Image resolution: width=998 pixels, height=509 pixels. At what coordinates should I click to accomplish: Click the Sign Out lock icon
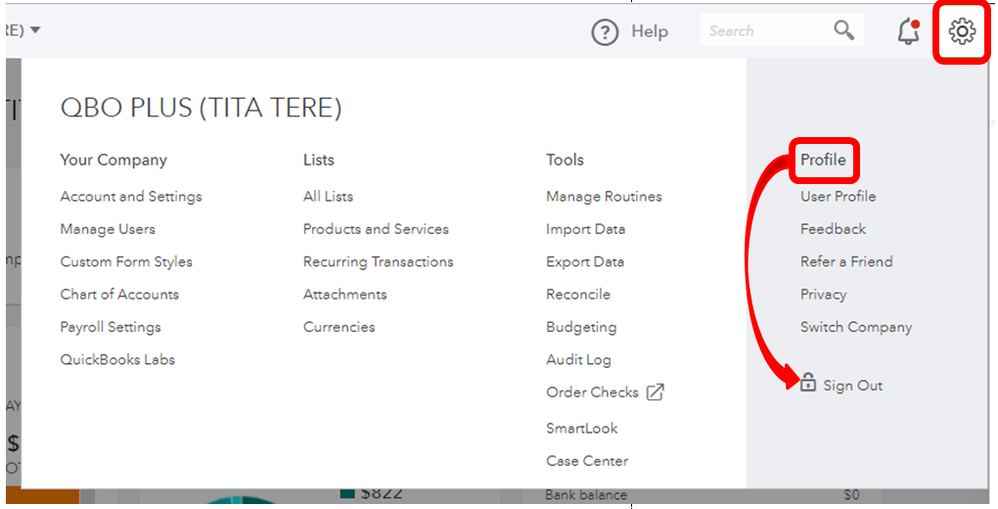coord(808,382)
